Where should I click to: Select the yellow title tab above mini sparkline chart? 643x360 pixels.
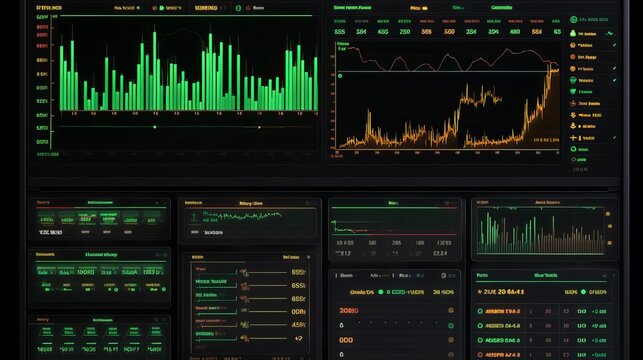coord(251,203)
